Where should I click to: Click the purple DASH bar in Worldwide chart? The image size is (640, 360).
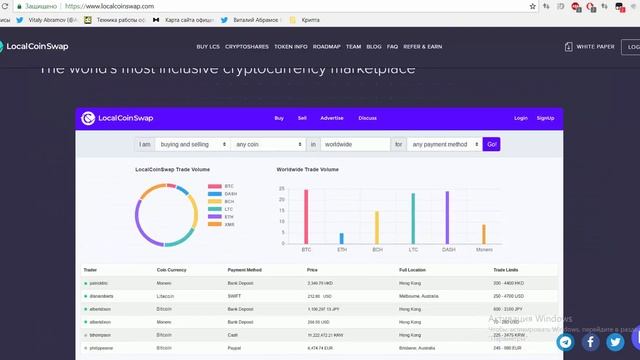(x=447, y=218)
